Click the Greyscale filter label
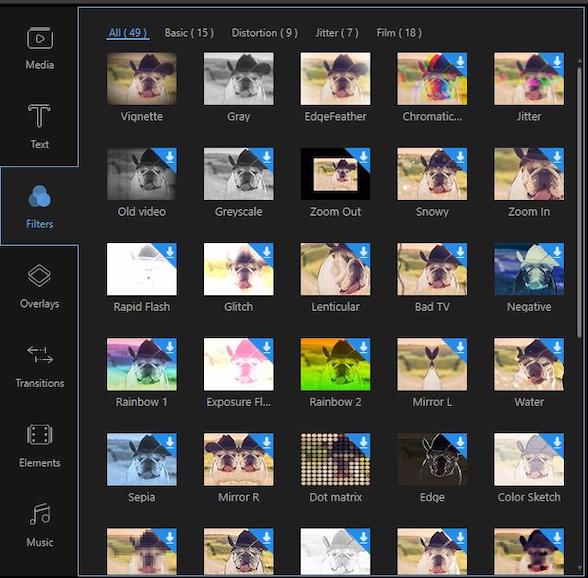Image resolution: width=588 pixels, height=578 pixels. 238,212
